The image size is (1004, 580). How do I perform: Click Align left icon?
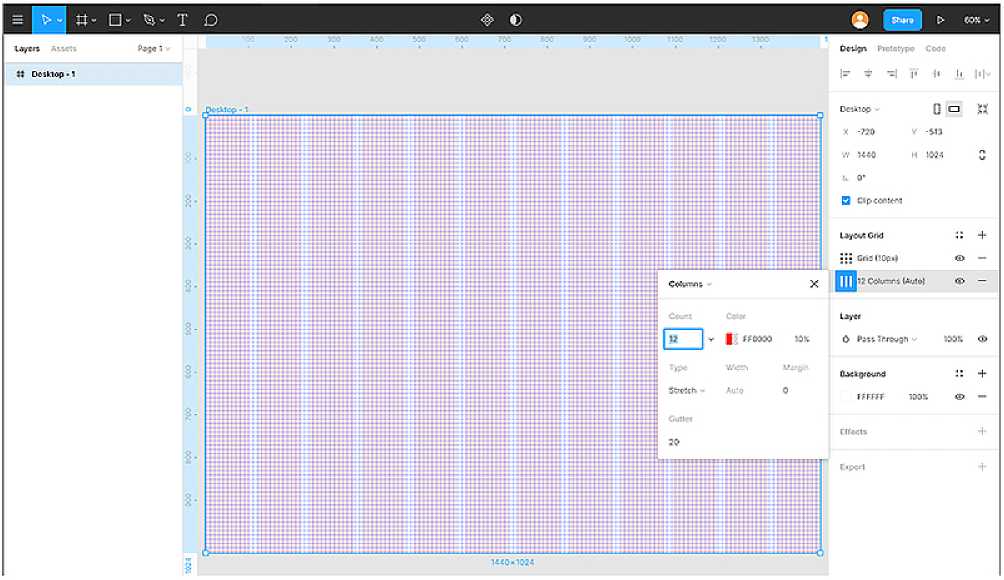coord(845,74)
